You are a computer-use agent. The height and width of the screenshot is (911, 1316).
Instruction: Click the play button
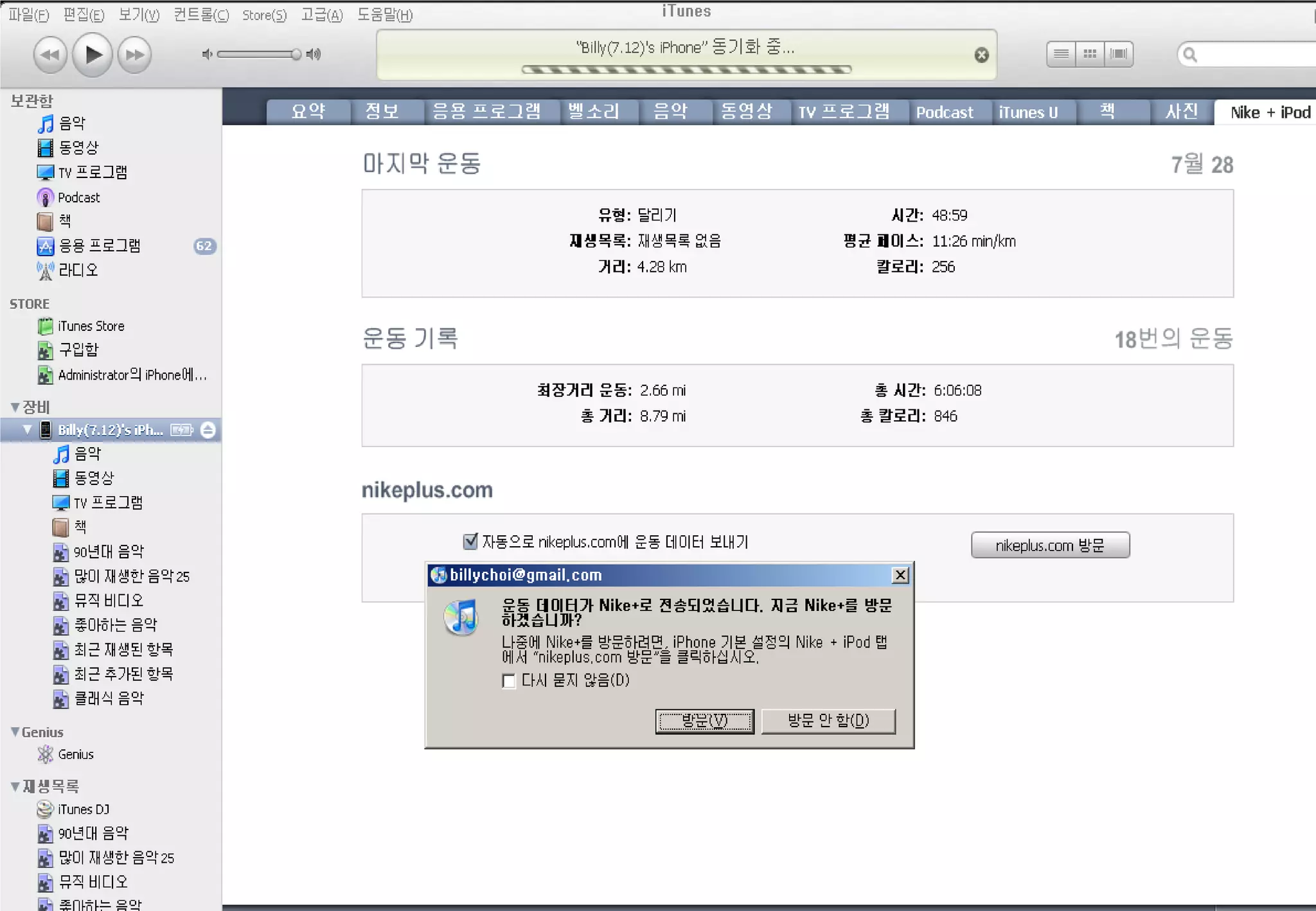click(93, 55)
